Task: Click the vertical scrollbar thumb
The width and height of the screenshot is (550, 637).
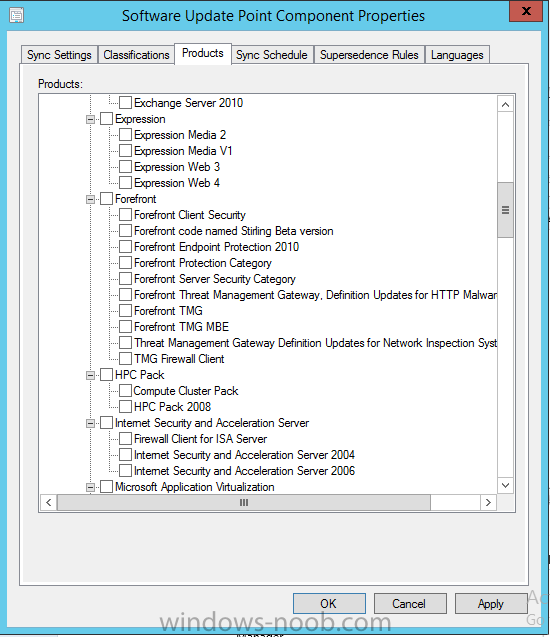Action: click(505, 210)
